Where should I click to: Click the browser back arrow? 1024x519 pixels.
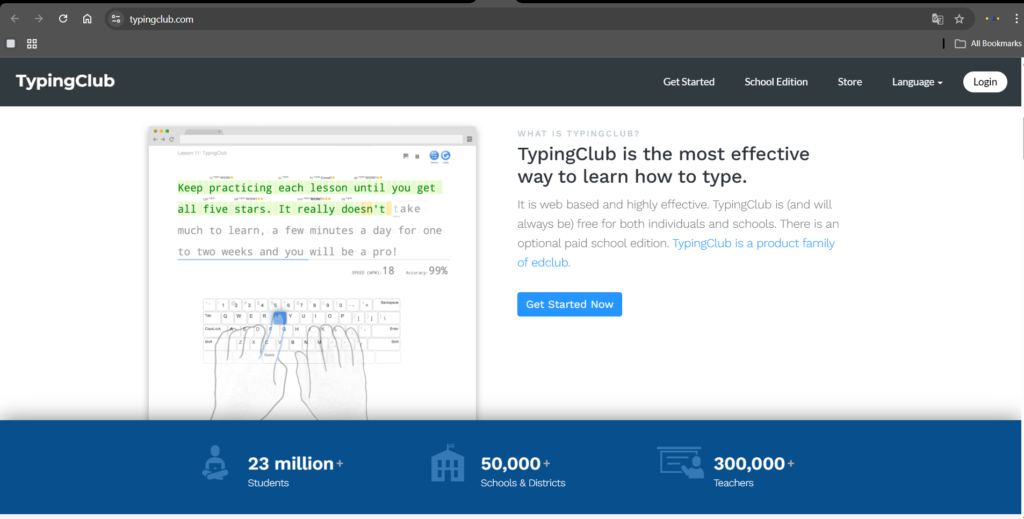click(15, 19)
